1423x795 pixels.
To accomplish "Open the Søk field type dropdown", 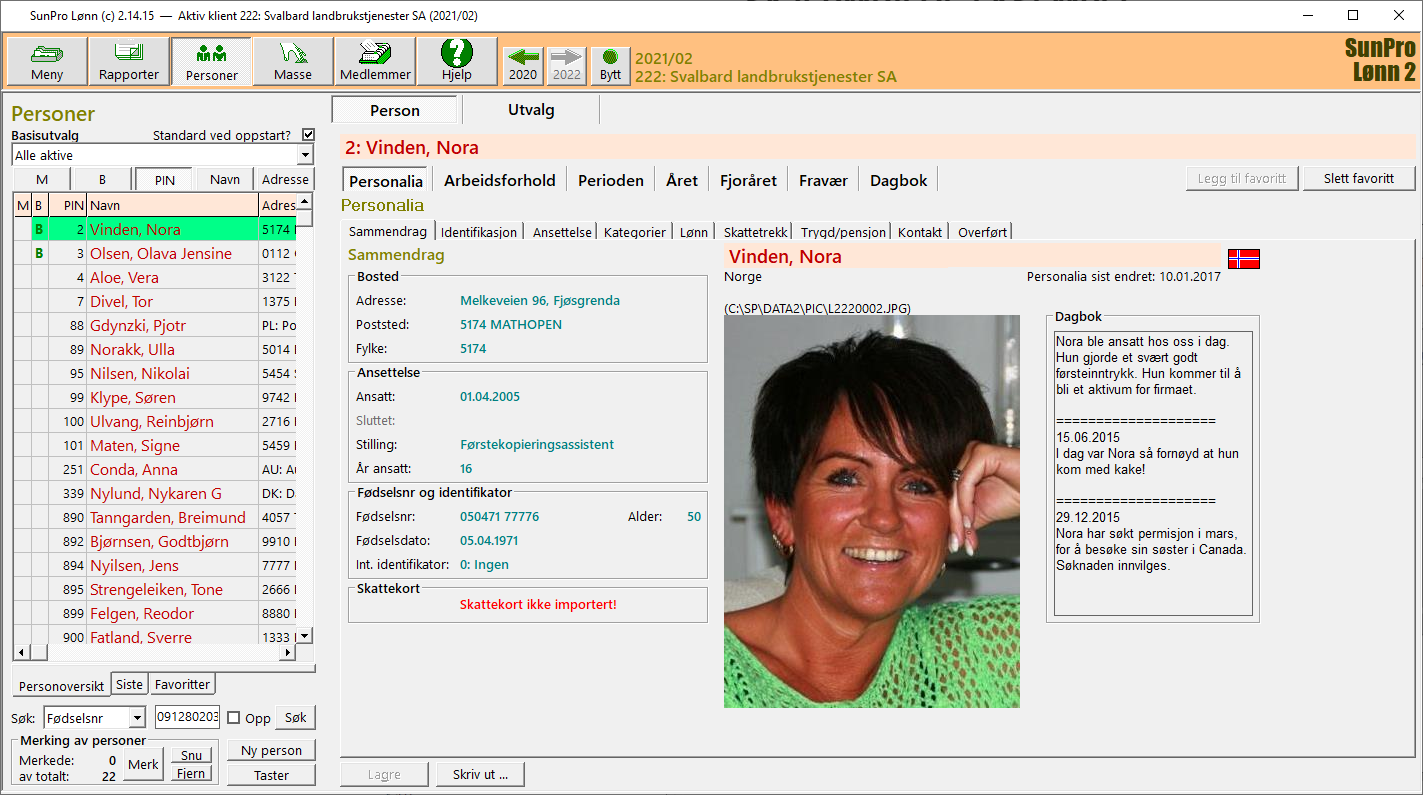I will [x=95, y=717].
